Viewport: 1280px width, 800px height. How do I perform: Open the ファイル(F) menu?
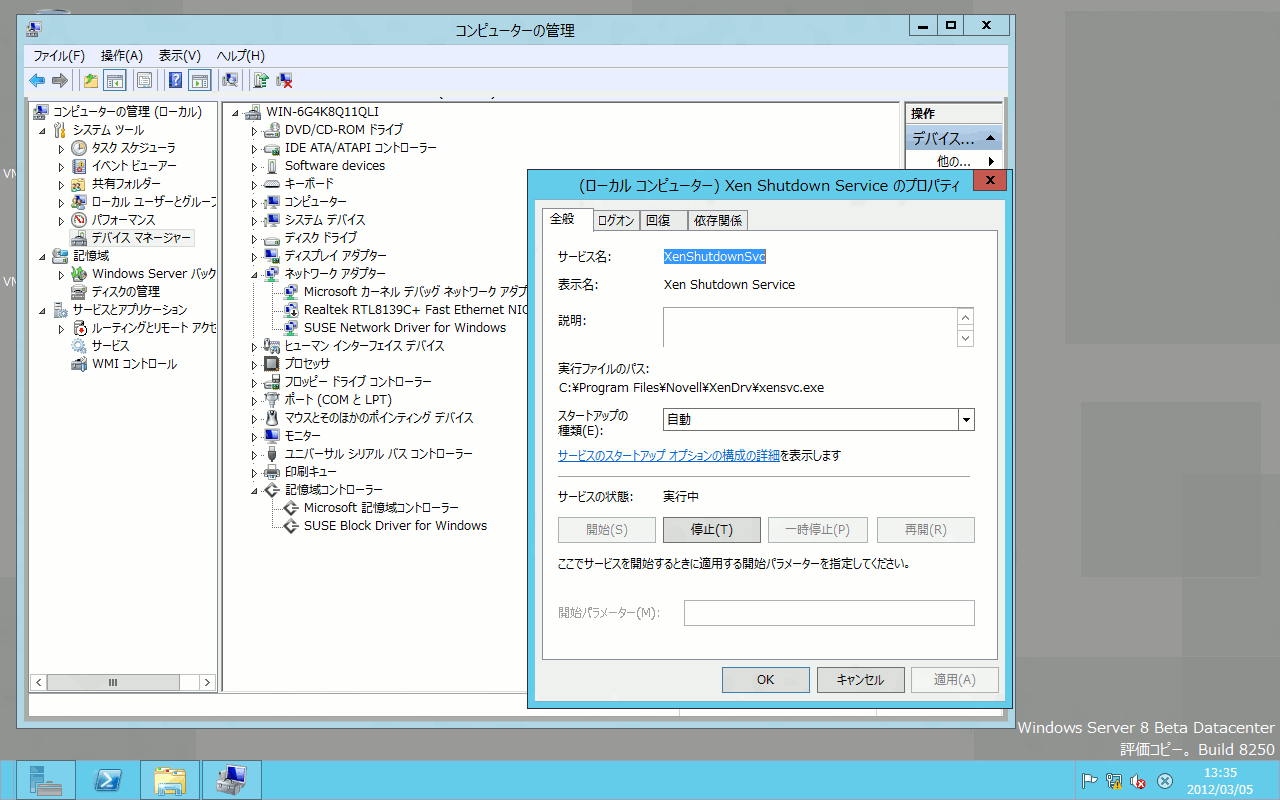[59, 56]
